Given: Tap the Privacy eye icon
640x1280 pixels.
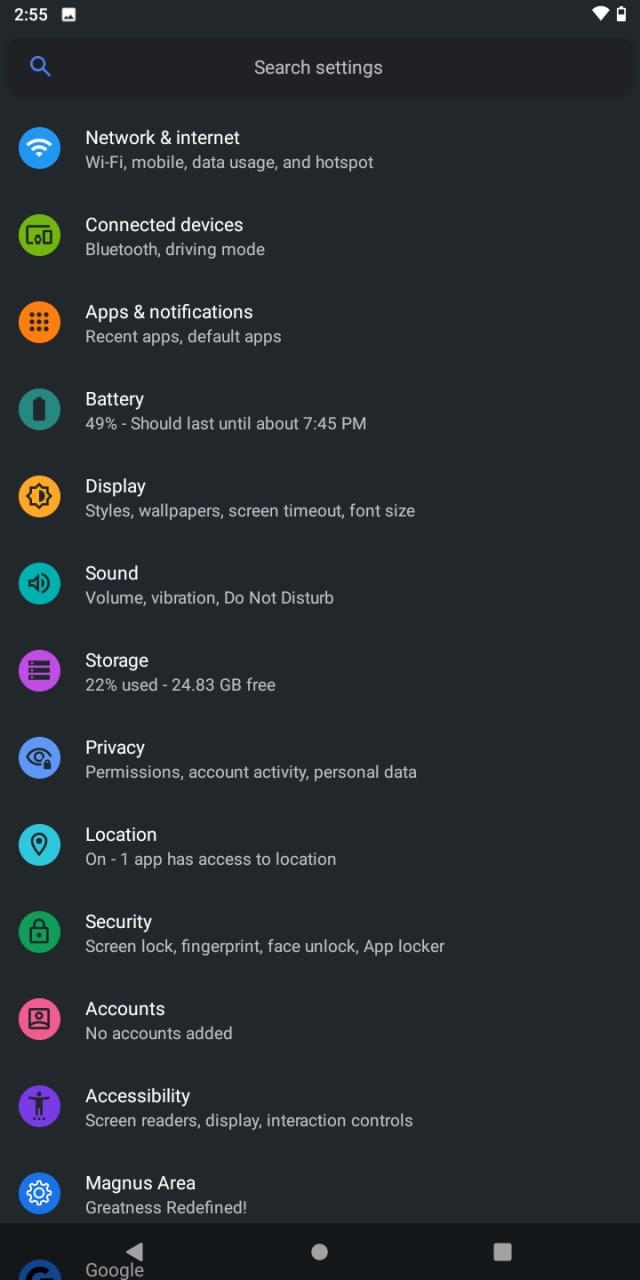Looking at the screenshot, I should 39,758.
